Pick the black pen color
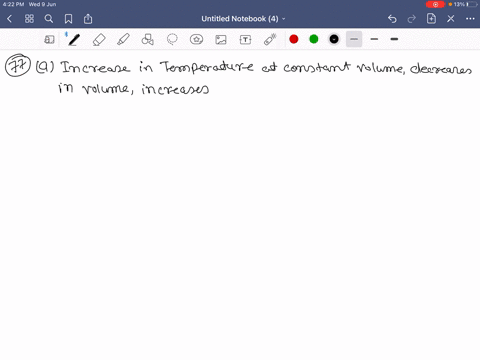The width and height of the screenshot is (480, 360). click(x=334, y=39)
